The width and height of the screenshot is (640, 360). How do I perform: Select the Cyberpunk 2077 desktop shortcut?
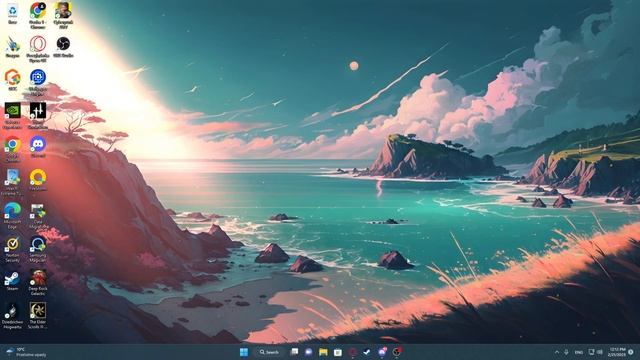pyautogui.click(x=63, y=16)
